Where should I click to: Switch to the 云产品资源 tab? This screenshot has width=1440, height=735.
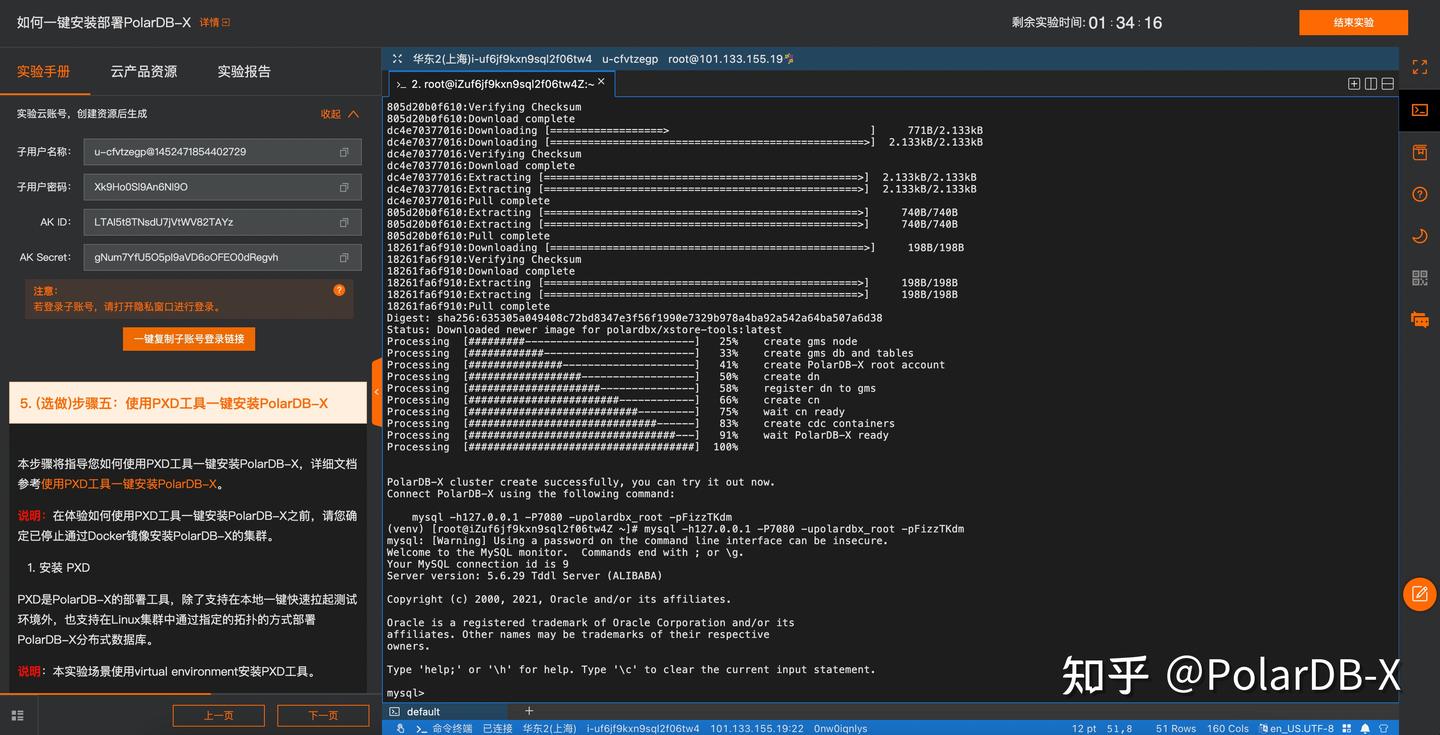tap(144, 72)
